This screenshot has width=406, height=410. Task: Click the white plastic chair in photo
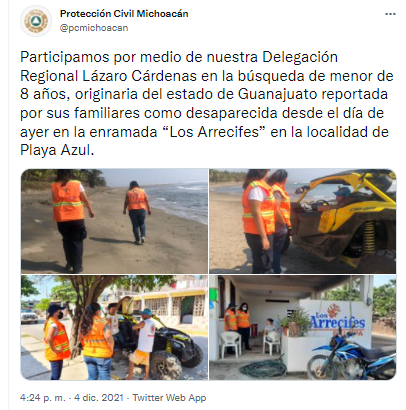tap(230, 344)
